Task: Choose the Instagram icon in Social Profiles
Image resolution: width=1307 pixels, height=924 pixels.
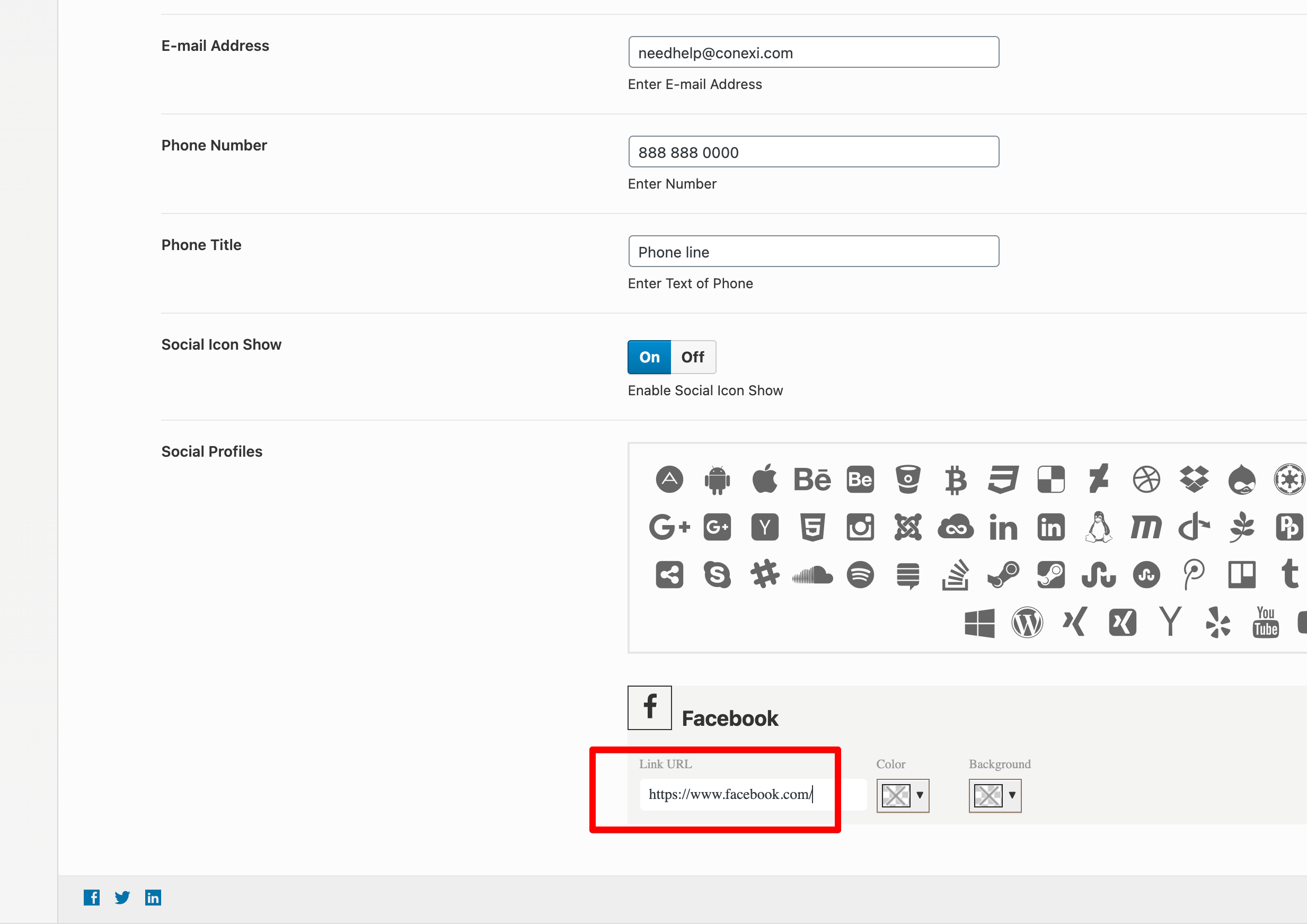Action: [860, 527]
